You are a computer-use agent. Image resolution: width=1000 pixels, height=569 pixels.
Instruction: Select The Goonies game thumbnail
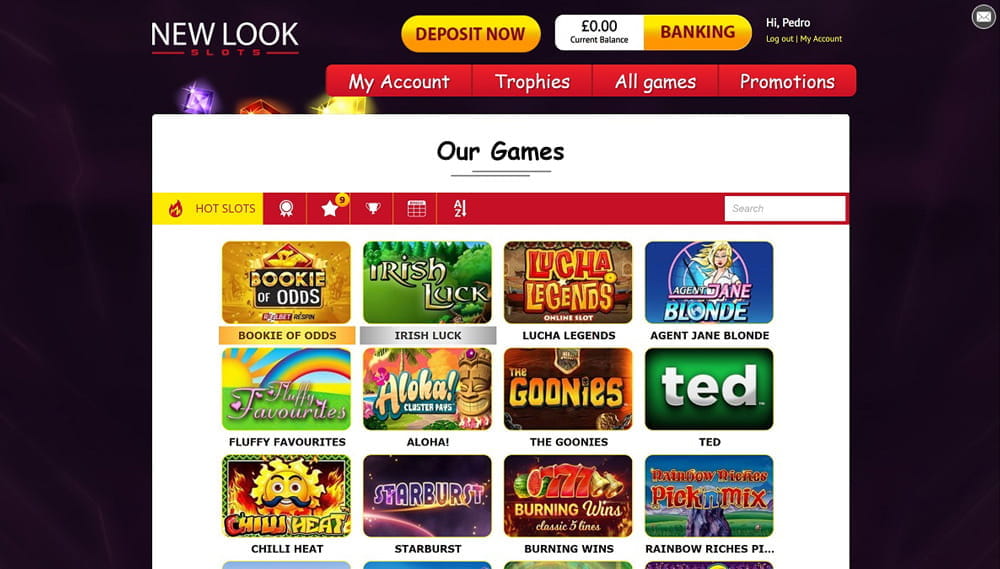point(568,389)
